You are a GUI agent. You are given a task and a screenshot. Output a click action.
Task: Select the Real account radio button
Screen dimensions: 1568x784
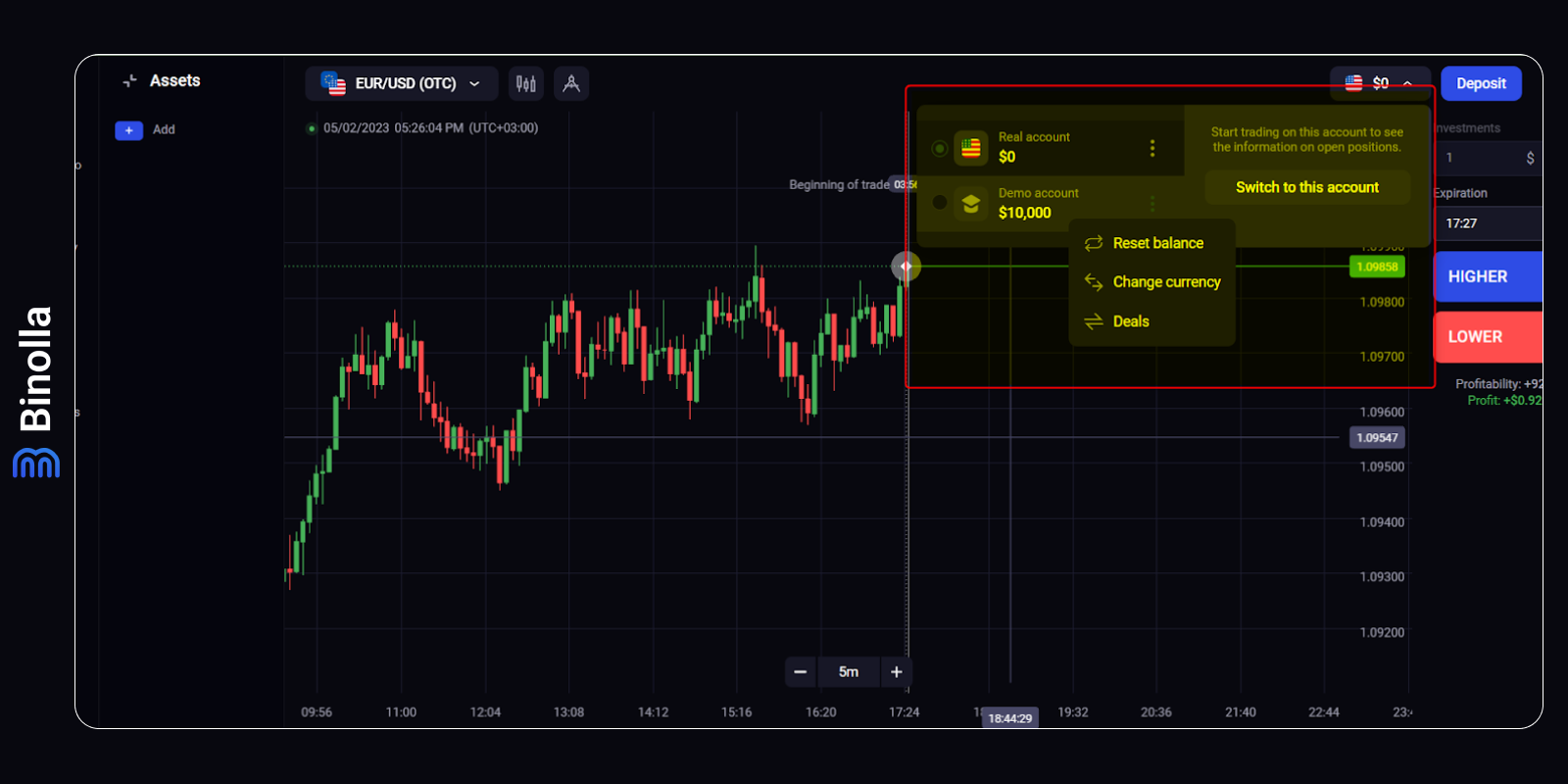(x=940, y=149)
